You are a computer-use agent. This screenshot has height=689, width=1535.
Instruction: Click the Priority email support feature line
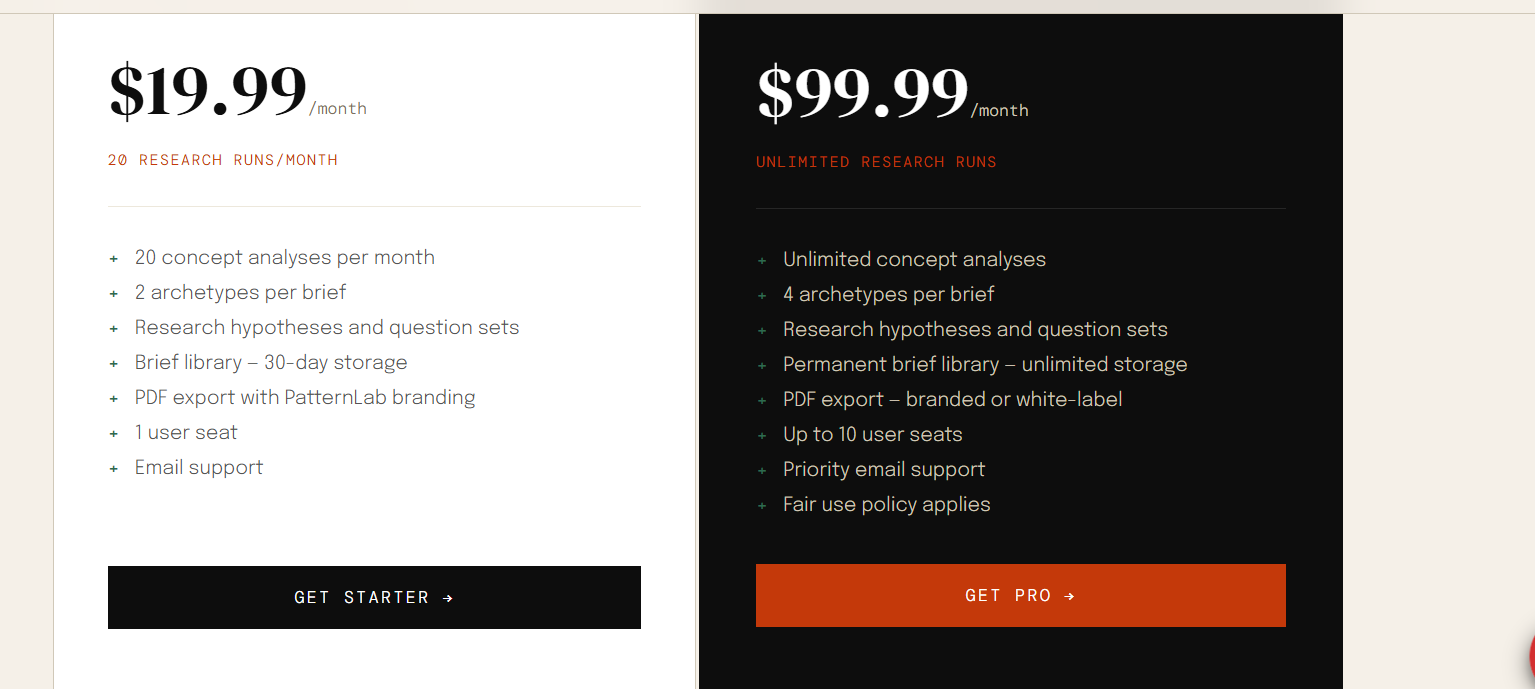884,469
